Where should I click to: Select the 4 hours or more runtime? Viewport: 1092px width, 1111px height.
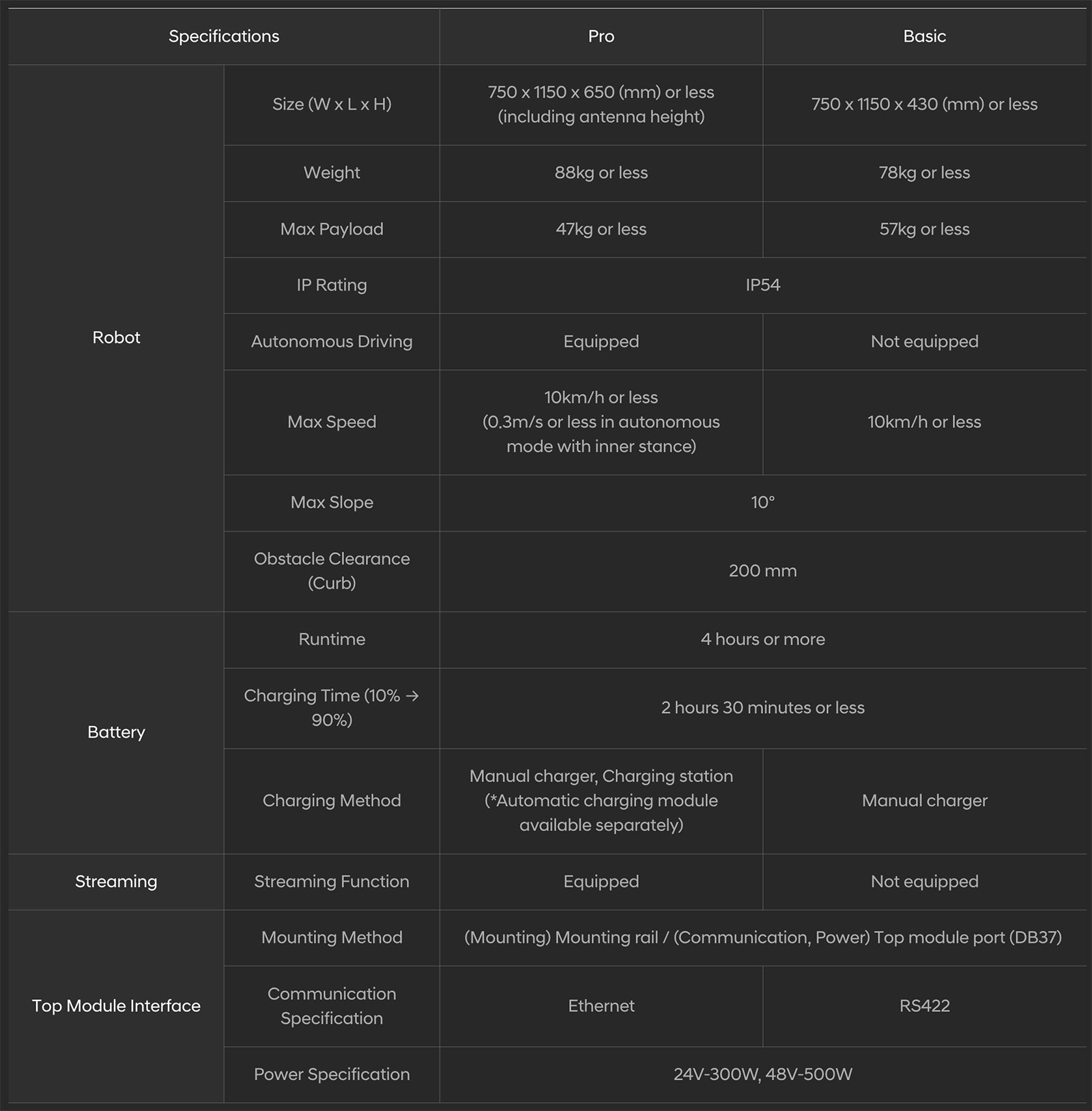coord(762,639)
